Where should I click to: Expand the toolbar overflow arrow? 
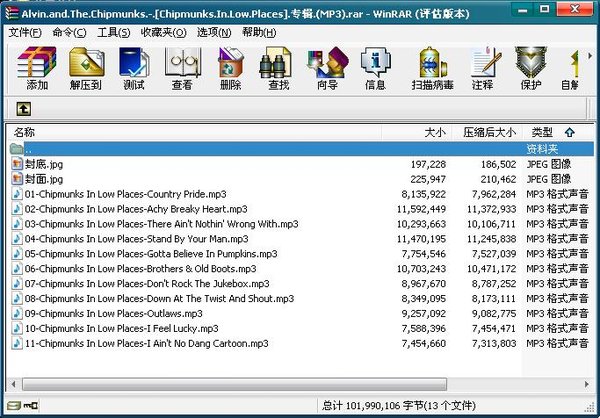point(590,56)
